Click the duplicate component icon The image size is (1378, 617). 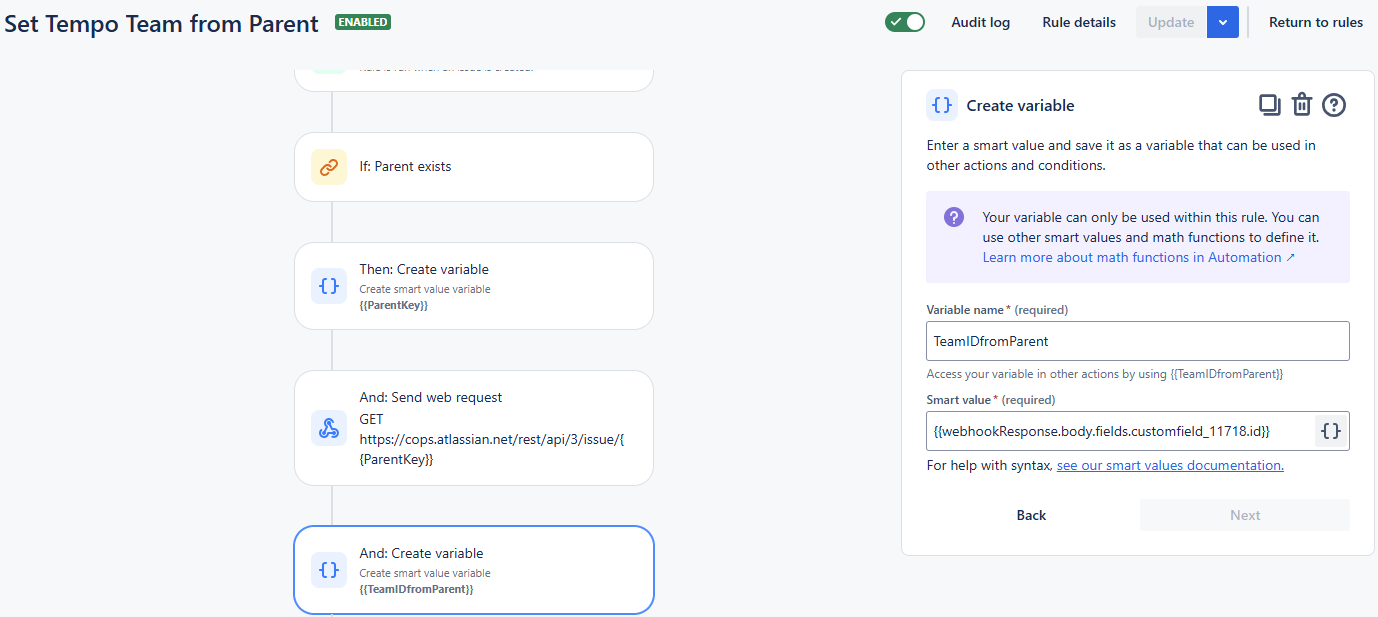[1269, 105]
